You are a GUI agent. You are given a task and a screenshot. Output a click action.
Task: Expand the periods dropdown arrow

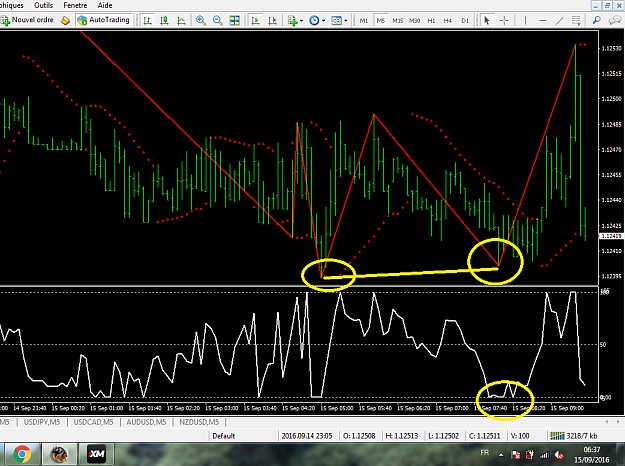click(x=323, y=20)
